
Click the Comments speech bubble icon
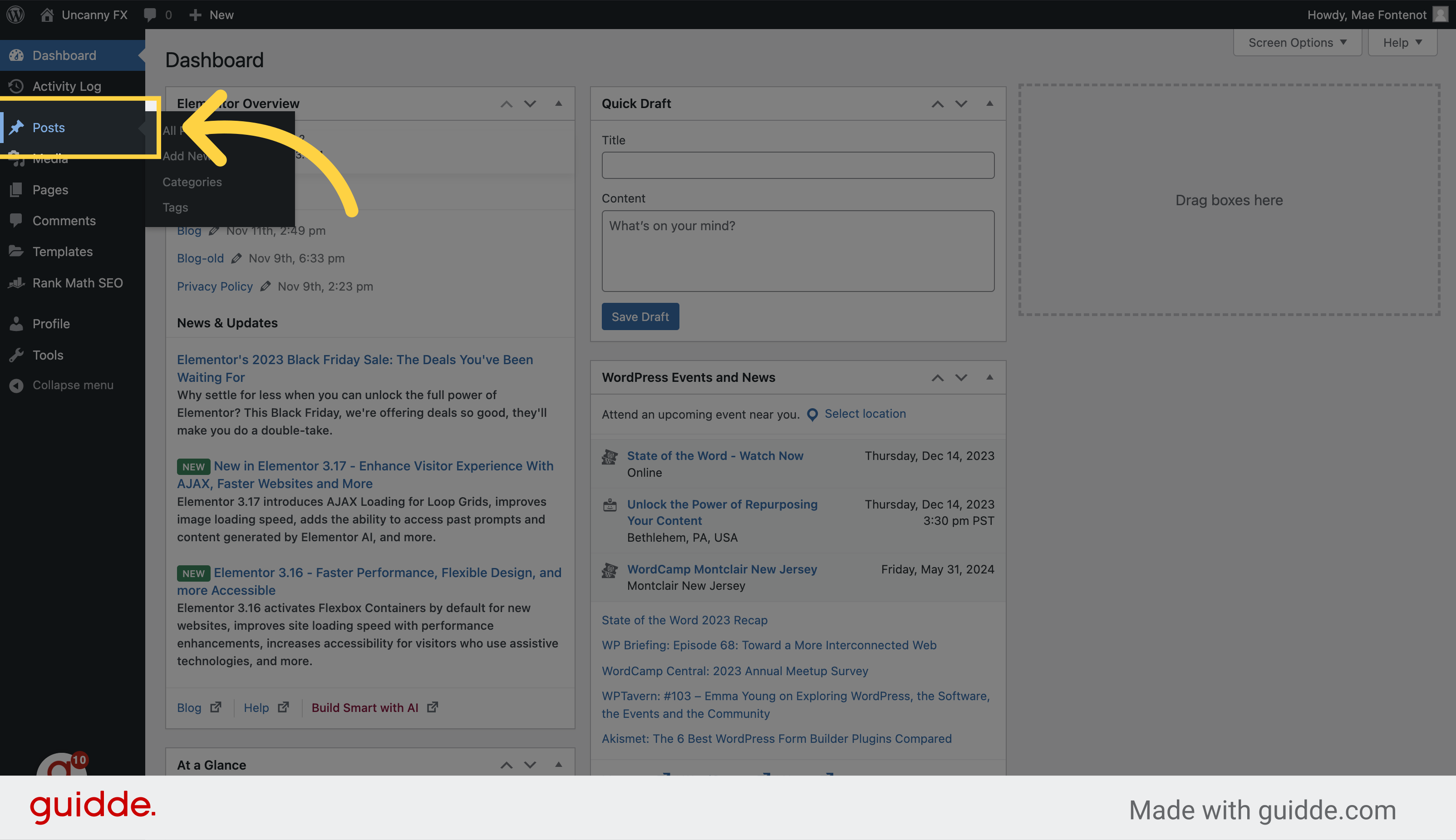coord(16,220)
